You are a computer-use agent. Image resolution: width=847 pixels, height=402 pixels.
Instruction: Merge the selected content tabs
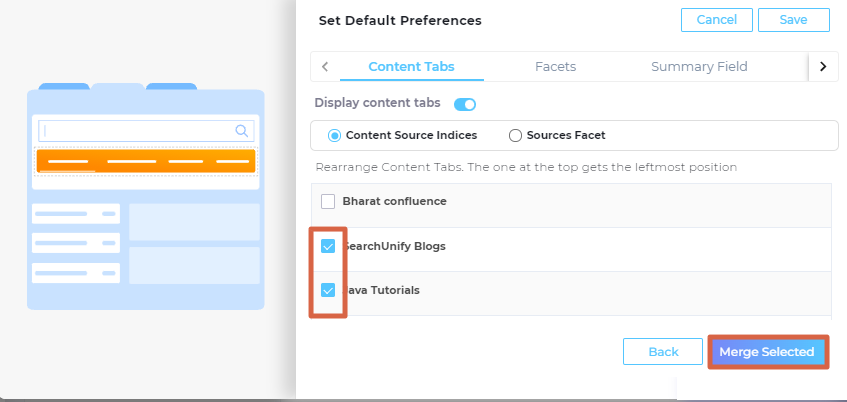767,352
